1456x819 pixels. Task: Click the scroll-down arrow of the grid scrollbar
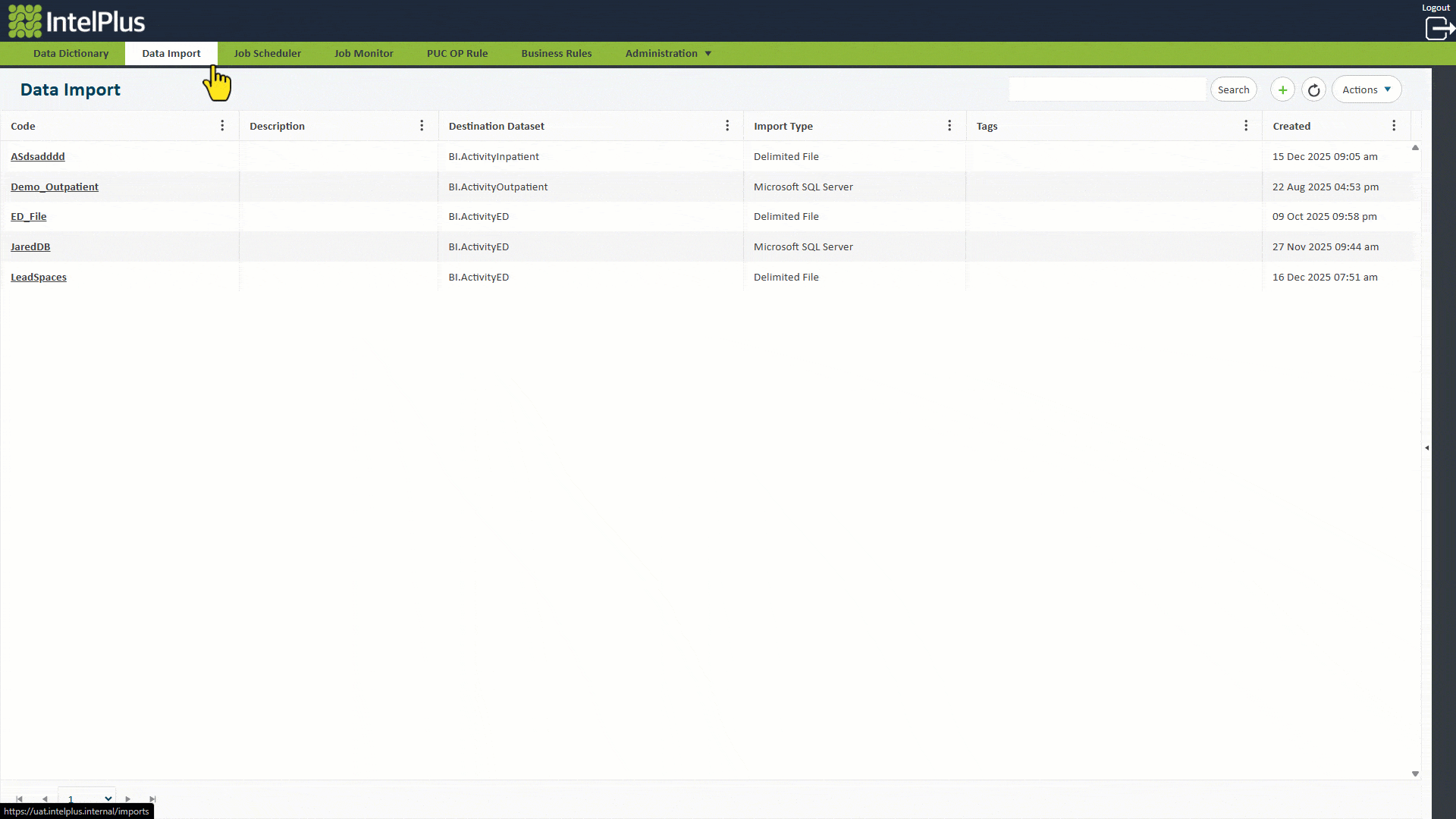[1415, 773]
